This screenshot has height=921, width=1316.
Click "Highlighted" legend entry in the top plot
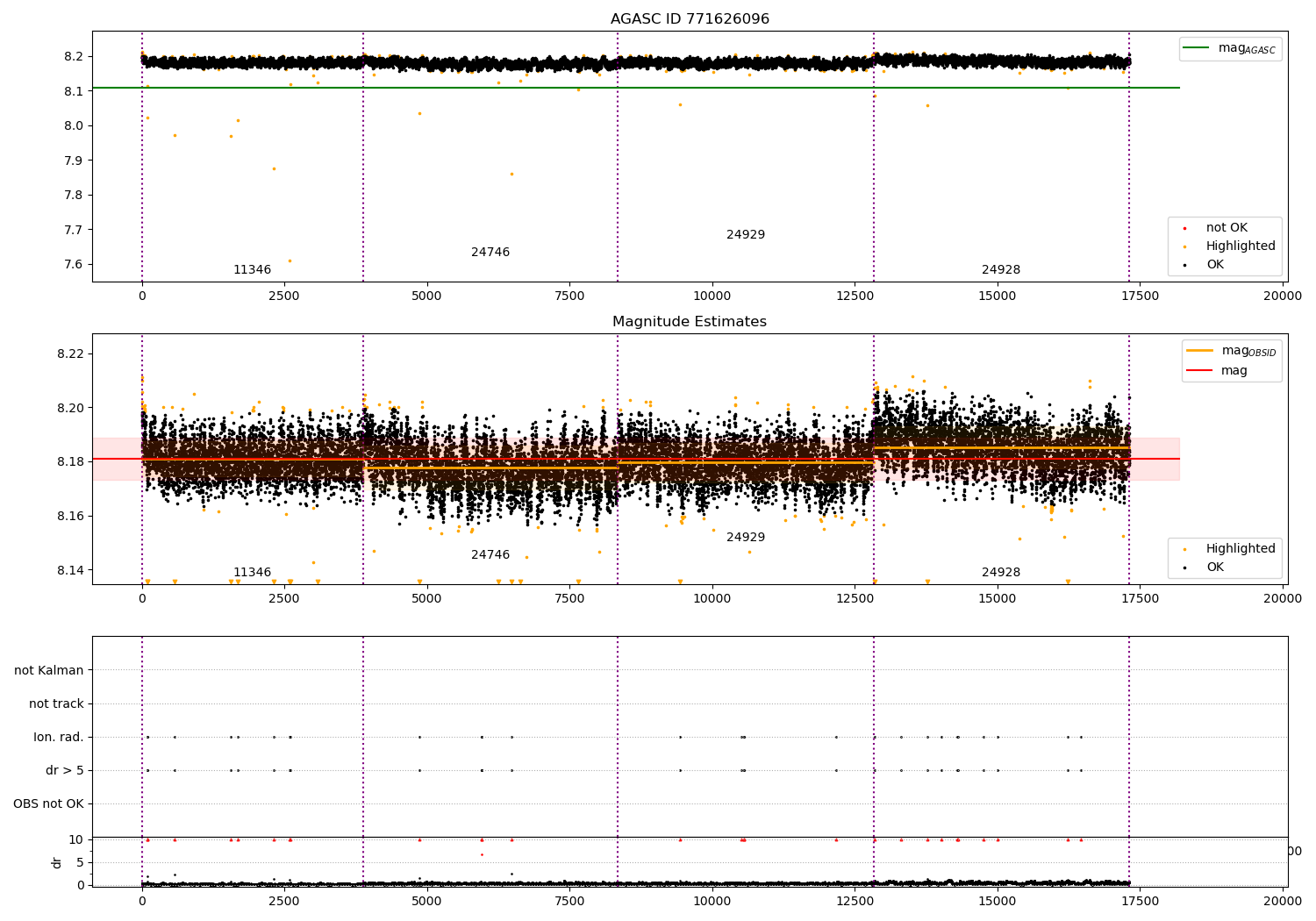(1240, 246)
